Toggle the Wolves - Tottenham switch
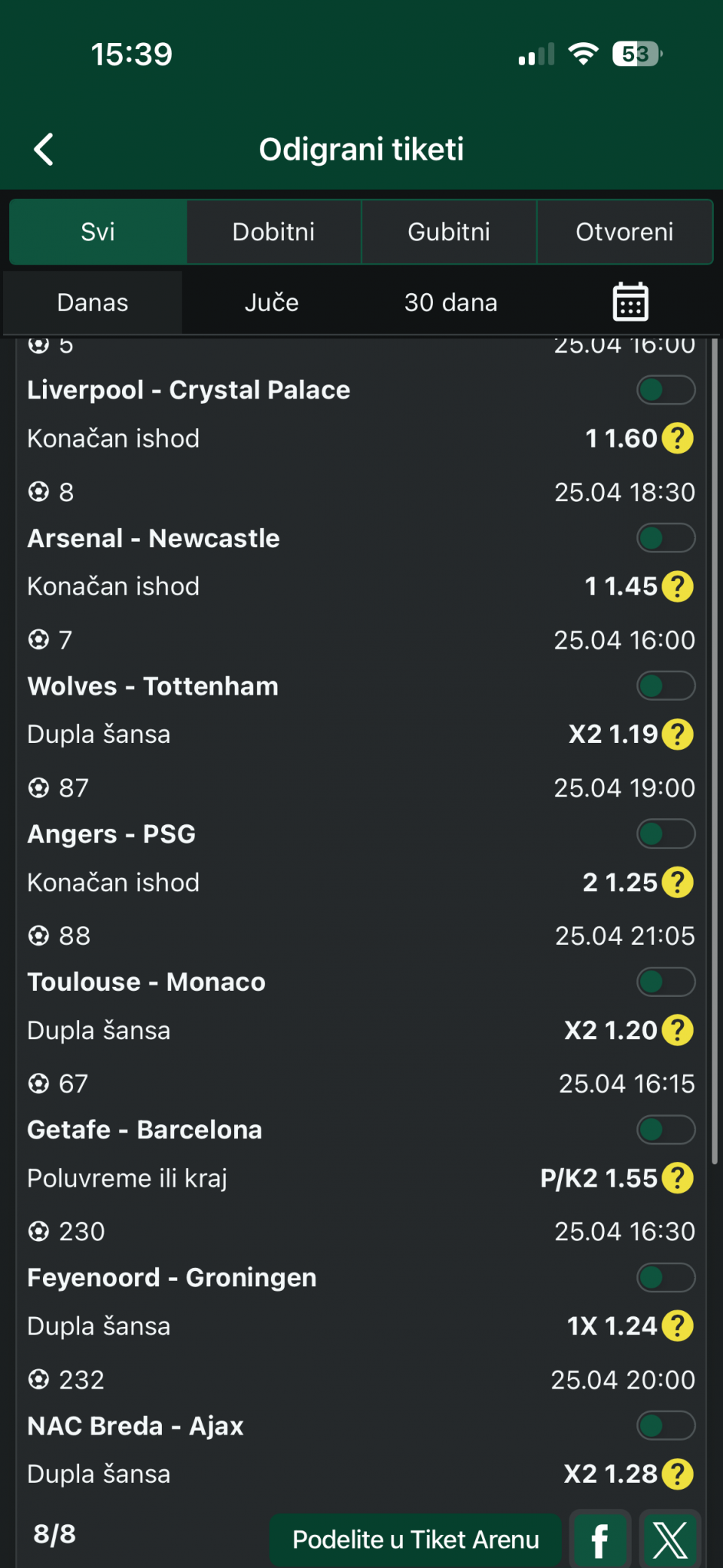Image resolution: width=723 pixels, height=1568 pixels. [666, 686]
